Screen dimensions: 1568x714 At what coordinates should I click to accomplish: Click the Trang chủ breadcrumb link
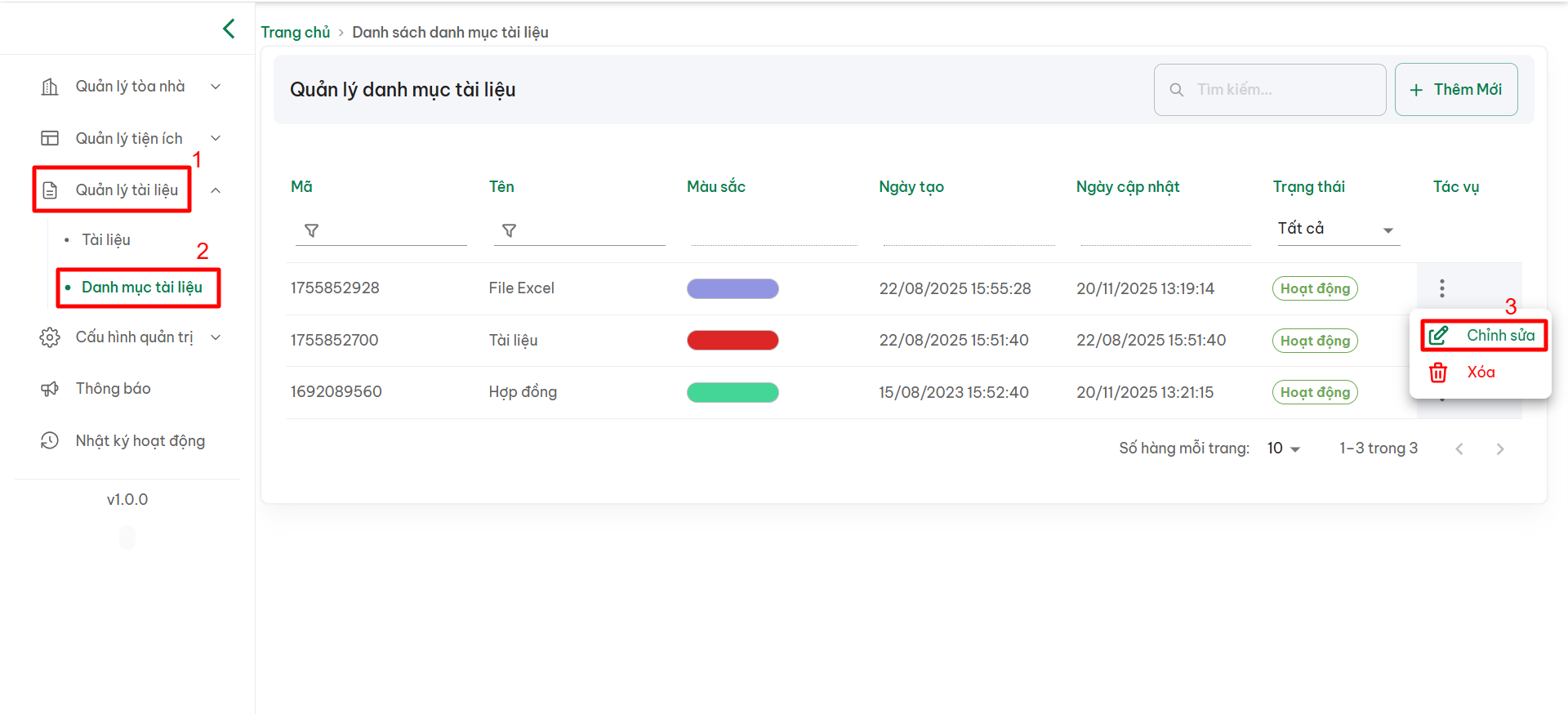[x=295, y=32]
